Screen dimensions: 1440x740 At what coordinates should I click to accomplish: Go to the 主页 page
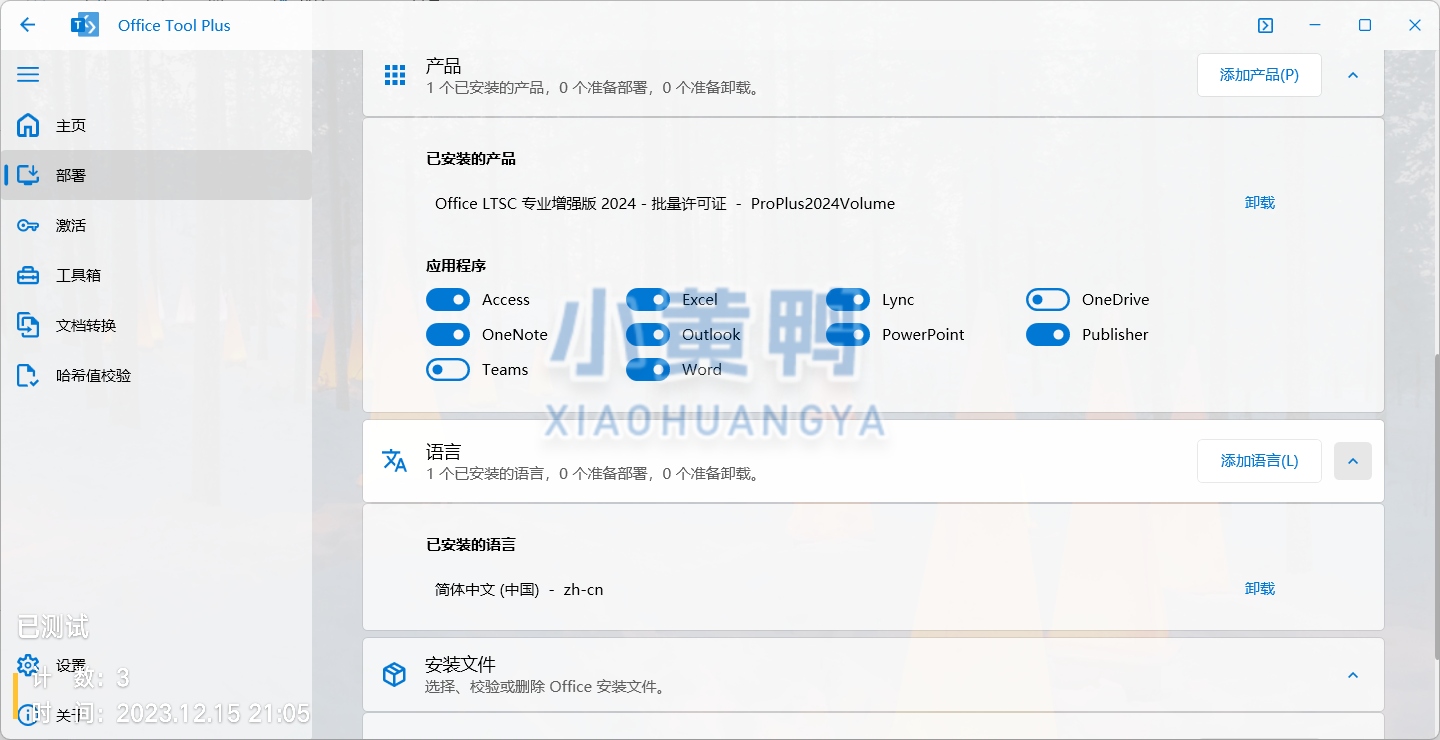pos(156,125)
